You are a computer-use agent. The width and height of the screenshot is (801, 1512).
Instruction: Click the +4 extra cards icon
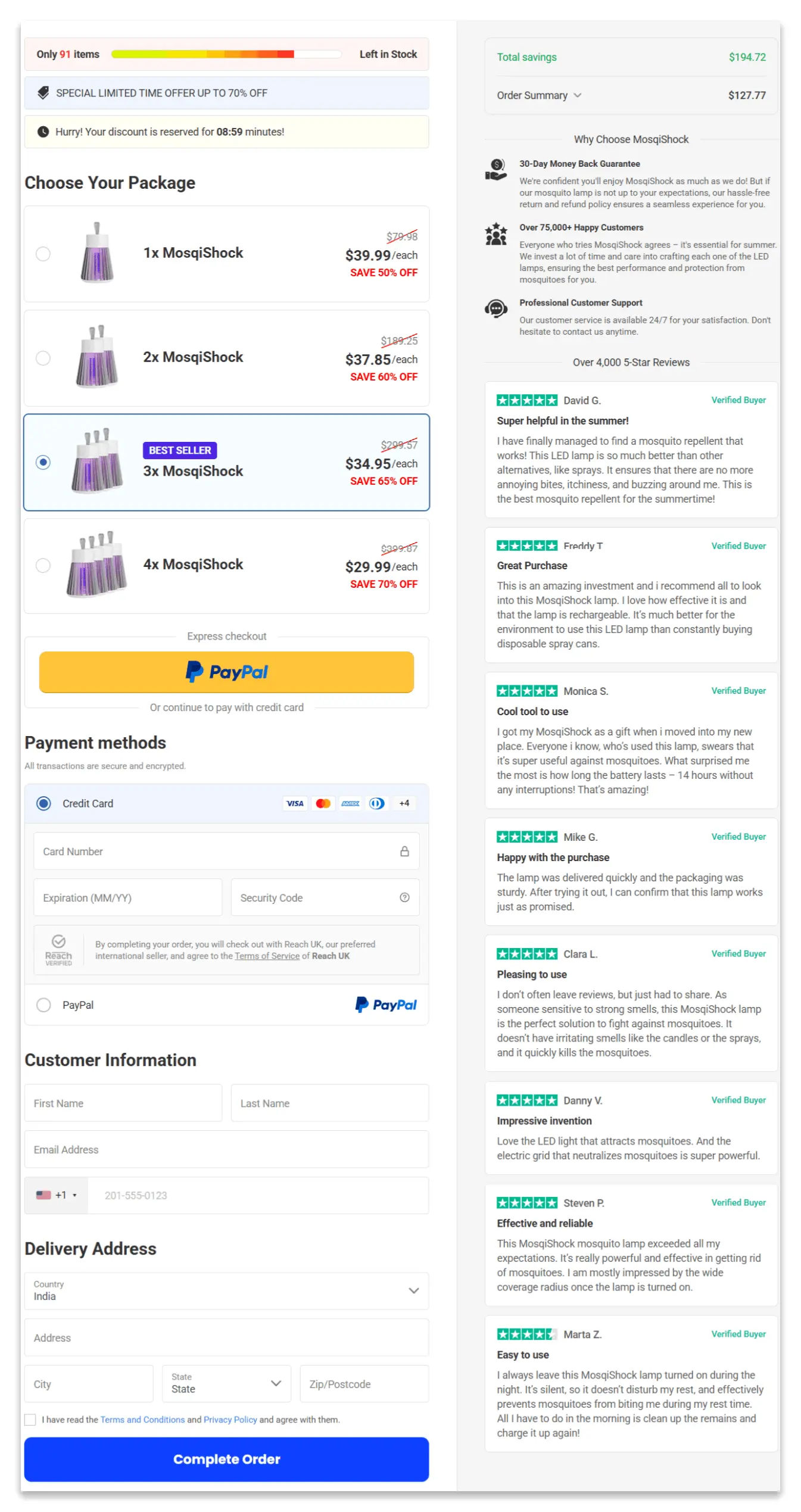404,803
